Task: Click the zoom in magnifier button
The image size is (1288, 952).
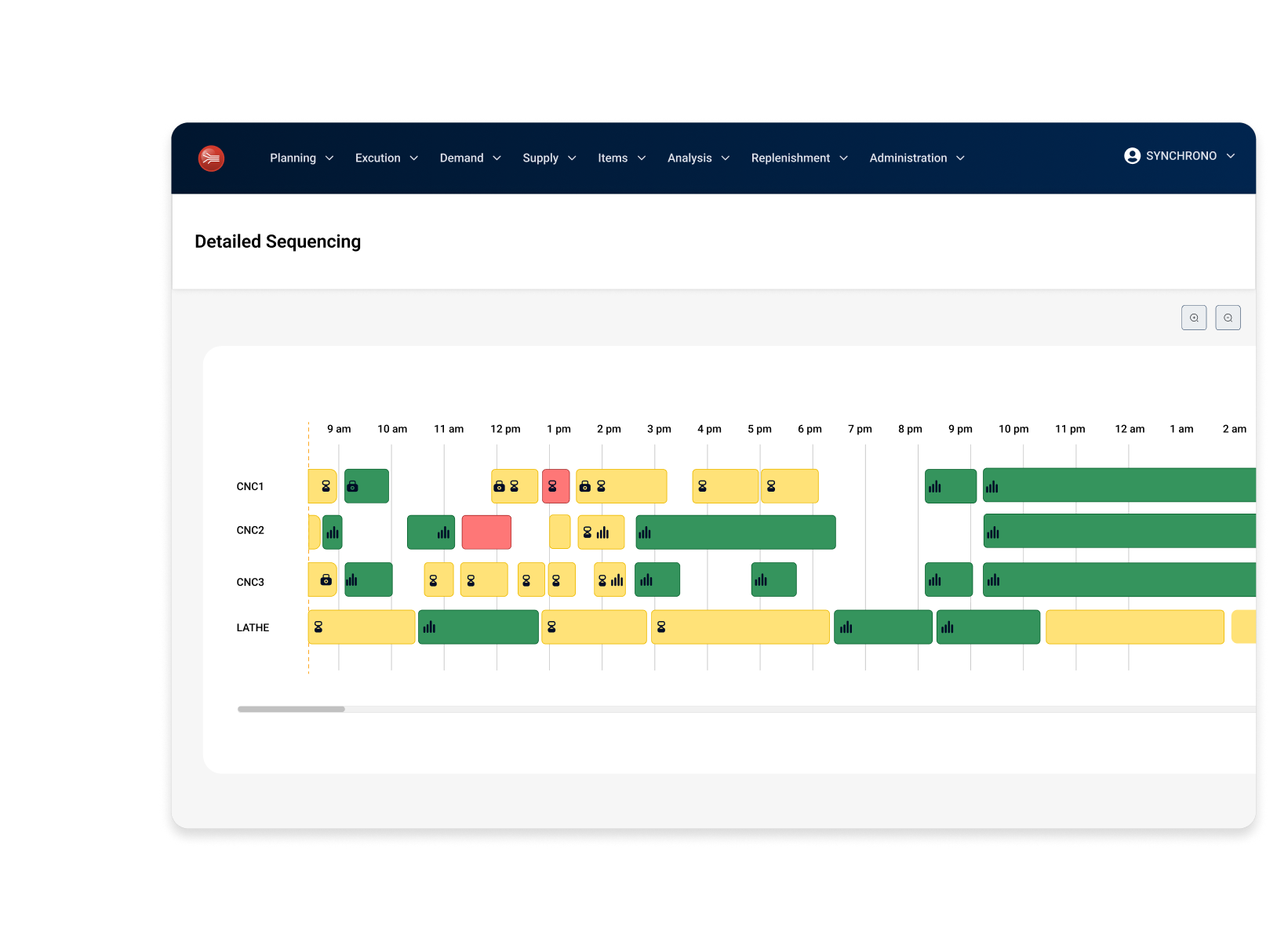Action: click(1193, 318)
